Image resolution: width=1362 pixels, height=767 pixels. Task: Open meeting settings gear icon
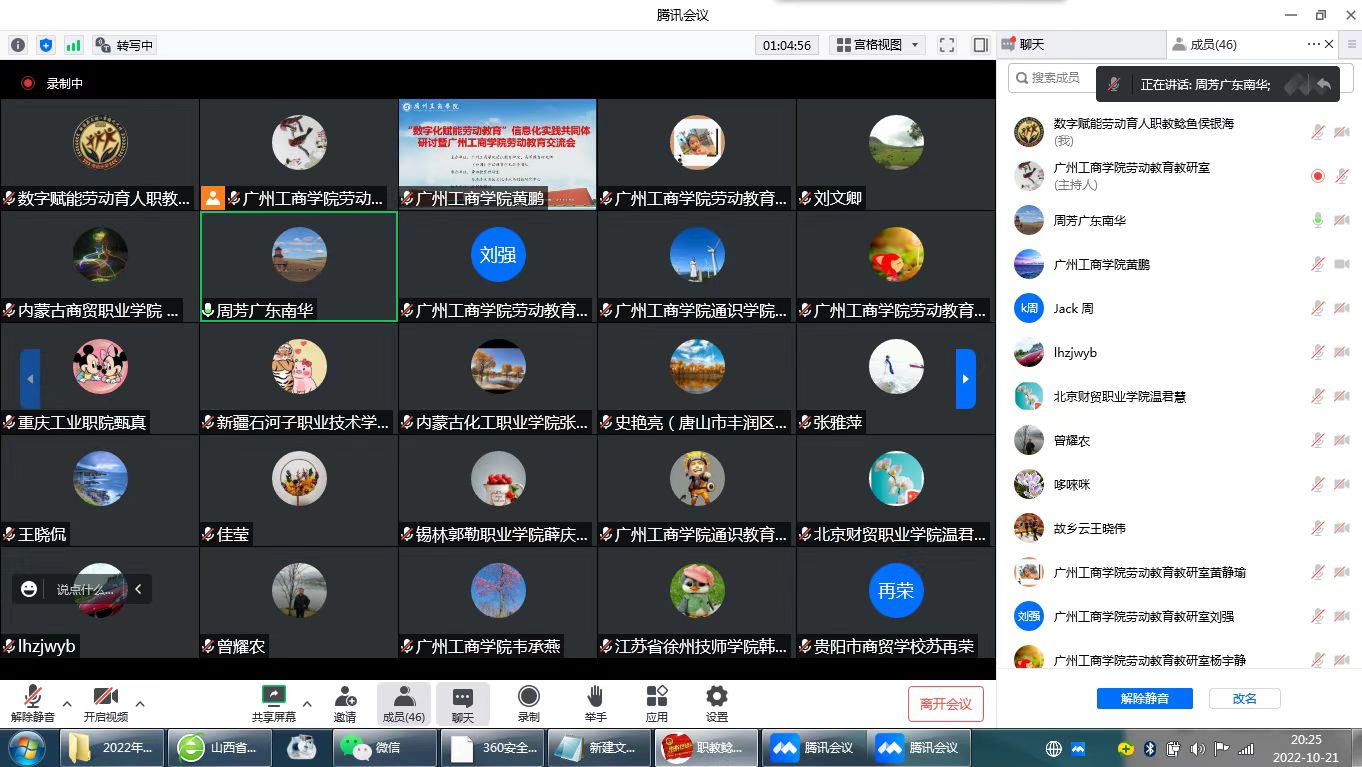(716, 696)
